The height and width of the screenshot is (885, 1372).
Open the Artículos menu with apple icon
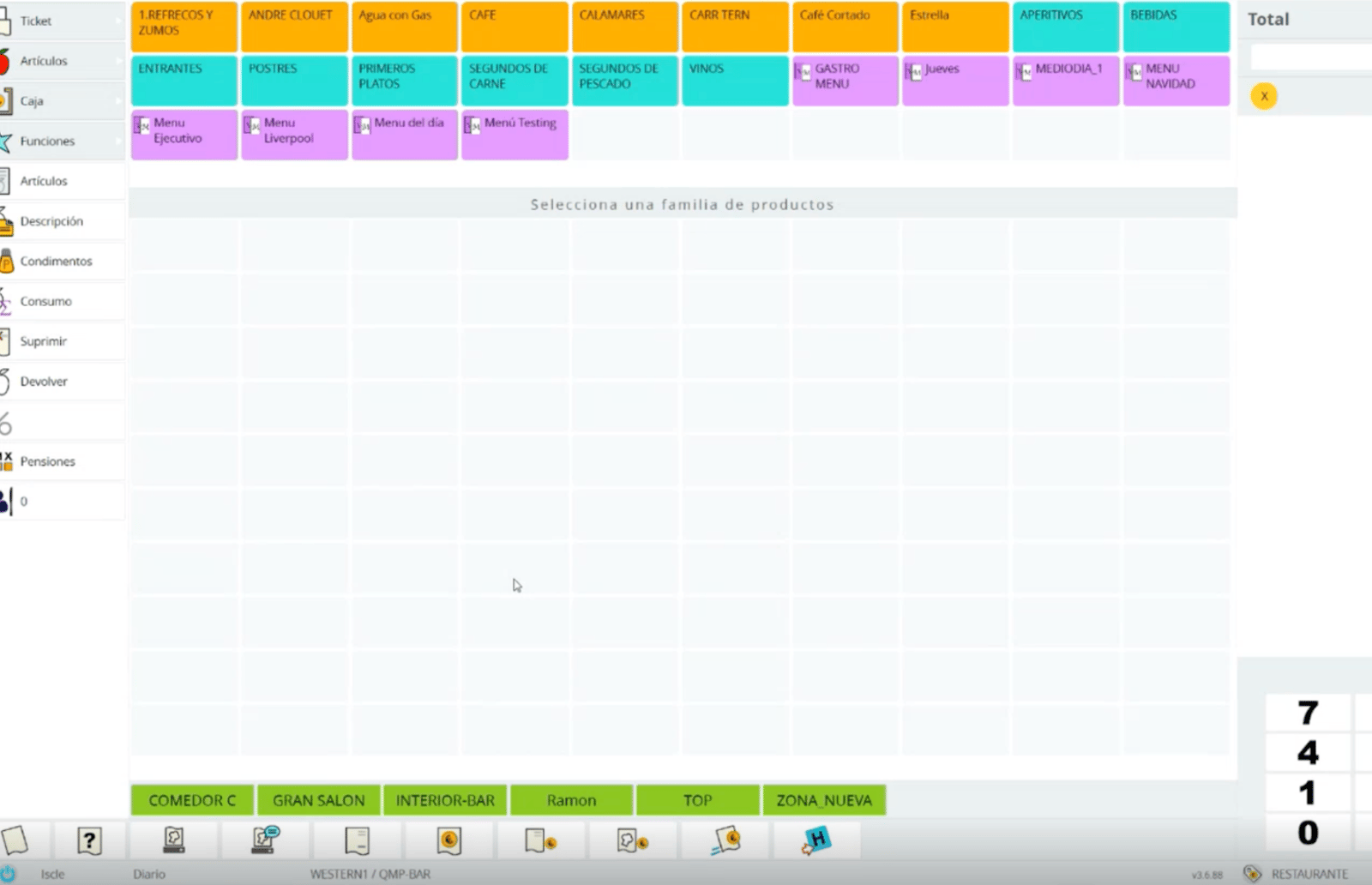(63, 61)
